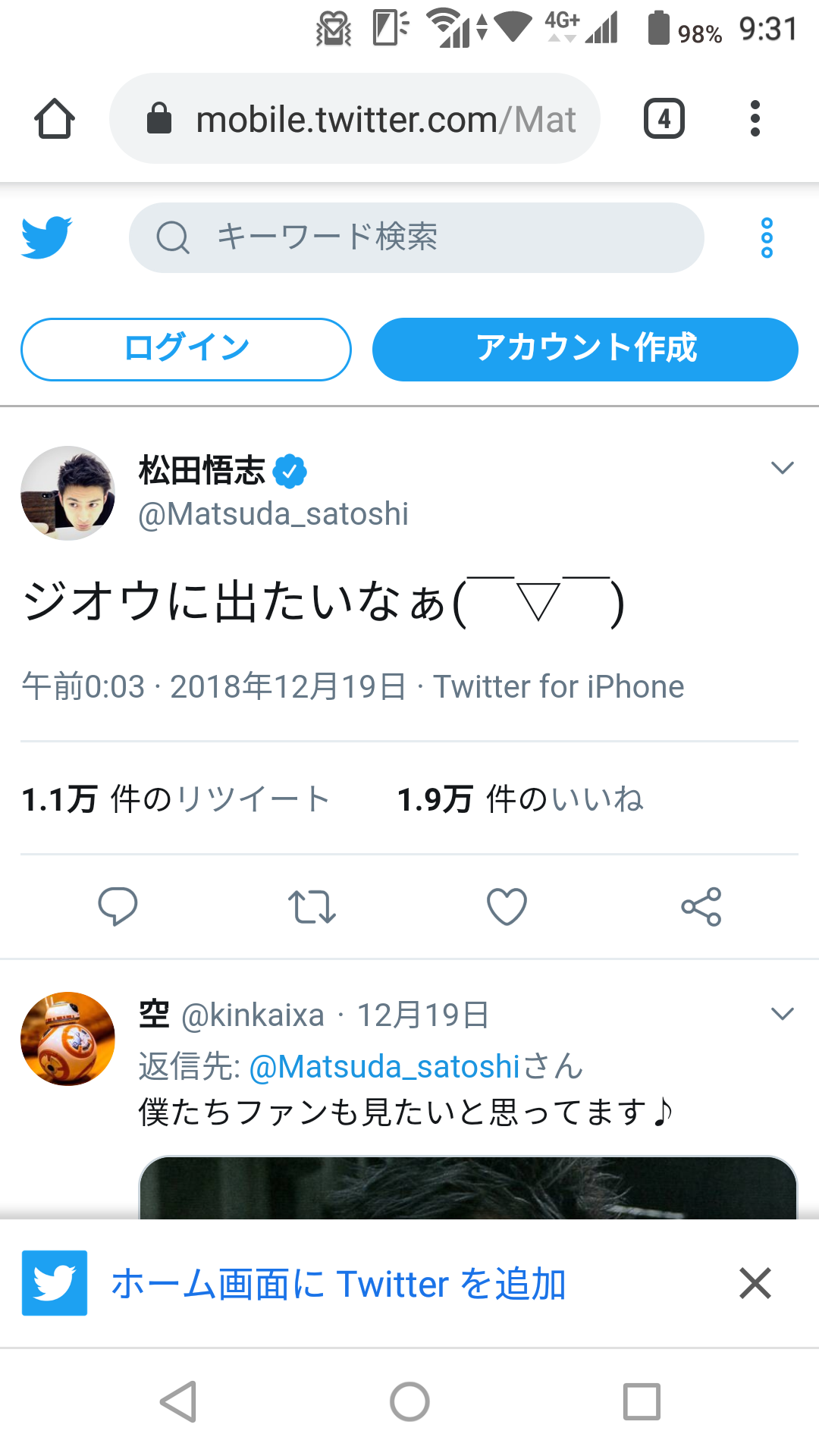
Task: Expand options chevron on 空's reply
Action: coord(782,1014)
